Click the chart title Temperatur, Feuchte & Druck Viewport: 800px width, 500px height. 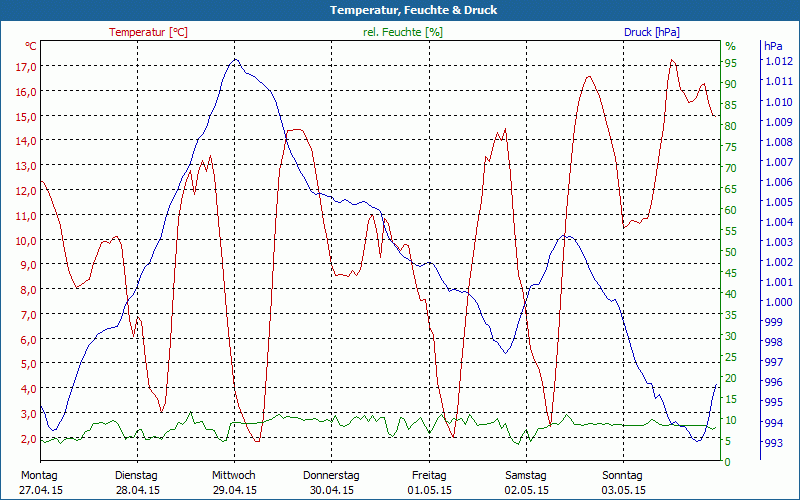(x=399, y=10)
